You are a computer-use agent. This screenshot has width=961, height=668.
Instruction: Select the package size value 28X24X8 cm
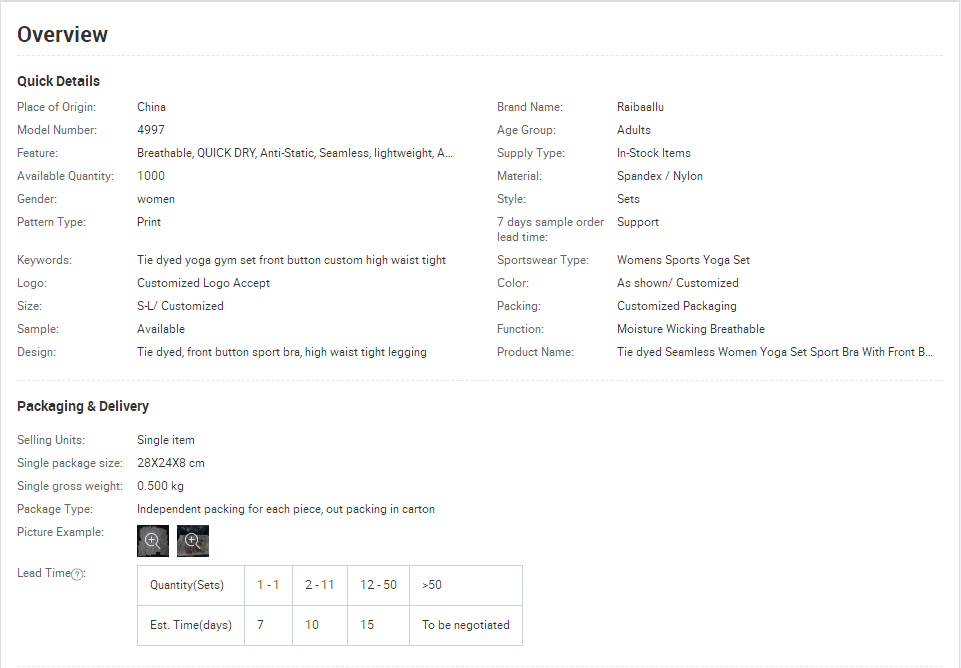[x=171, y=463]
